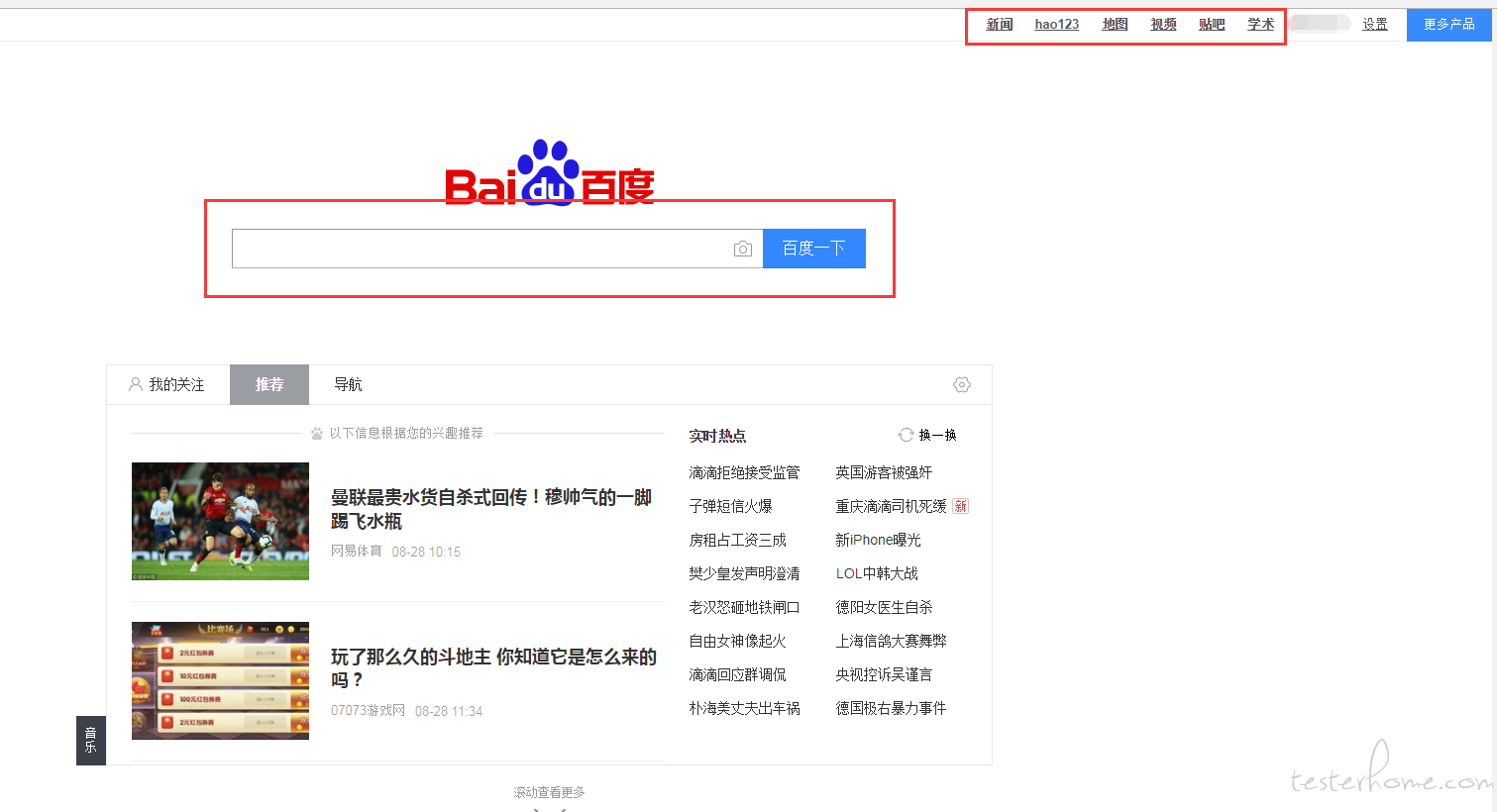
Task: Open the hao123 link
Action: pyautogui.click(x=1057, y=25)
